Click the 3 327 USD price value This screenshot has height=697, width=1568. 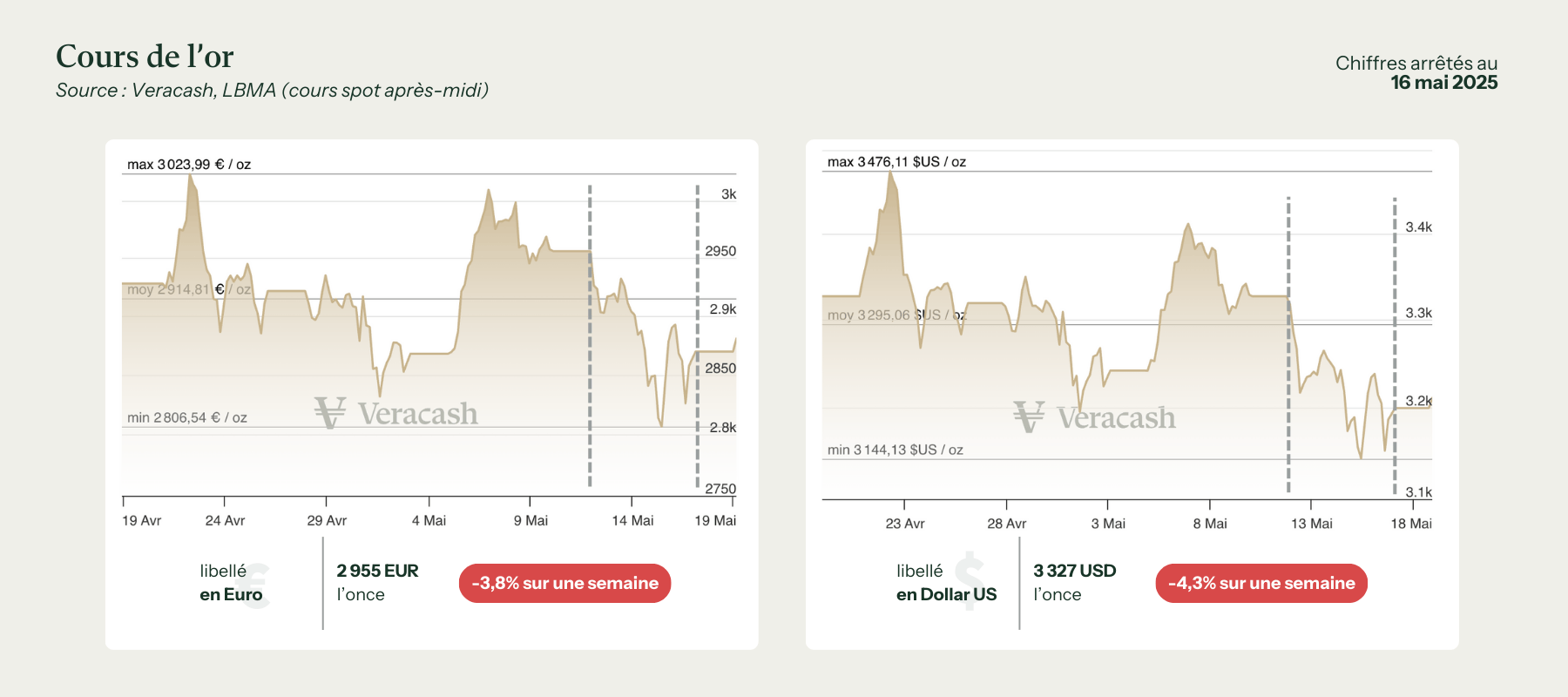click(x=1074, y=571)
